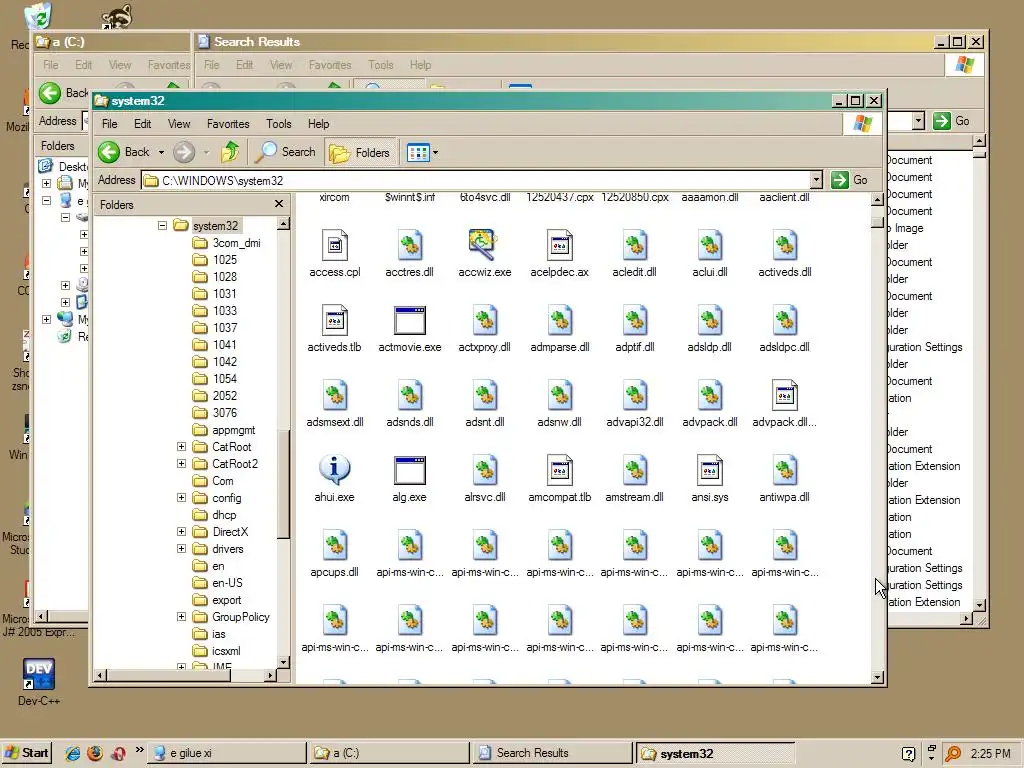Switch to Search Results taskbar button

click(552, 753)
